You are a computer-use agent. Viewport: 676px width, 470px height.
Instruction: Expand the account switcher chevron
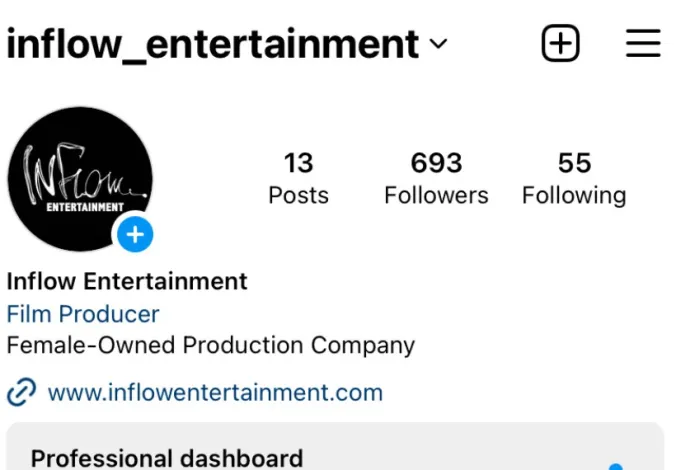[x=438, y=43]
